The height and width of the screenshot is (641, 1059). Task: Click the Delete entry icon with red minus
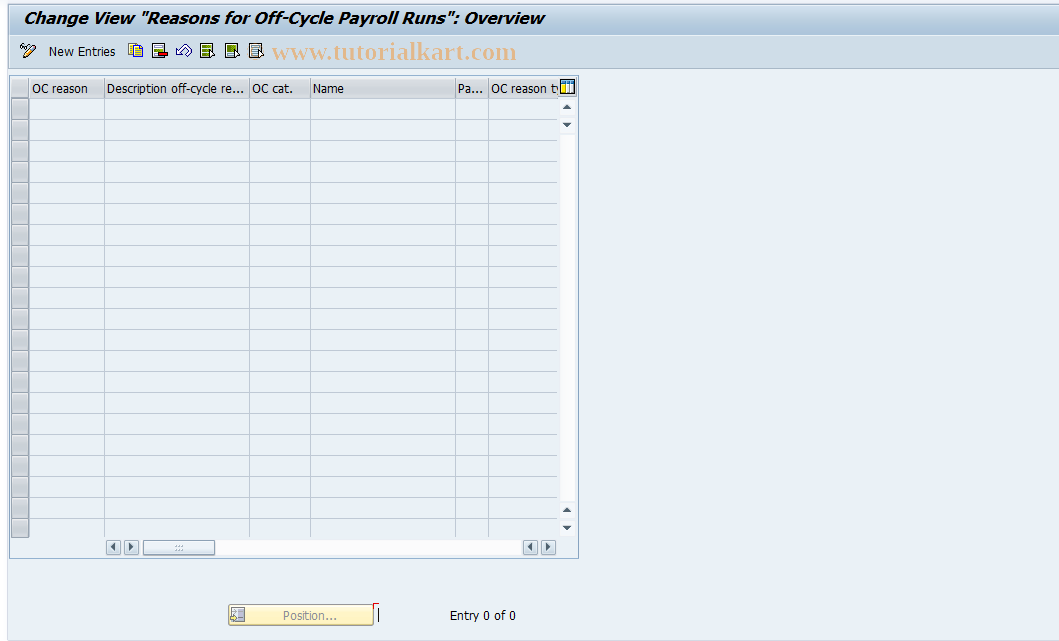(159, 51)
